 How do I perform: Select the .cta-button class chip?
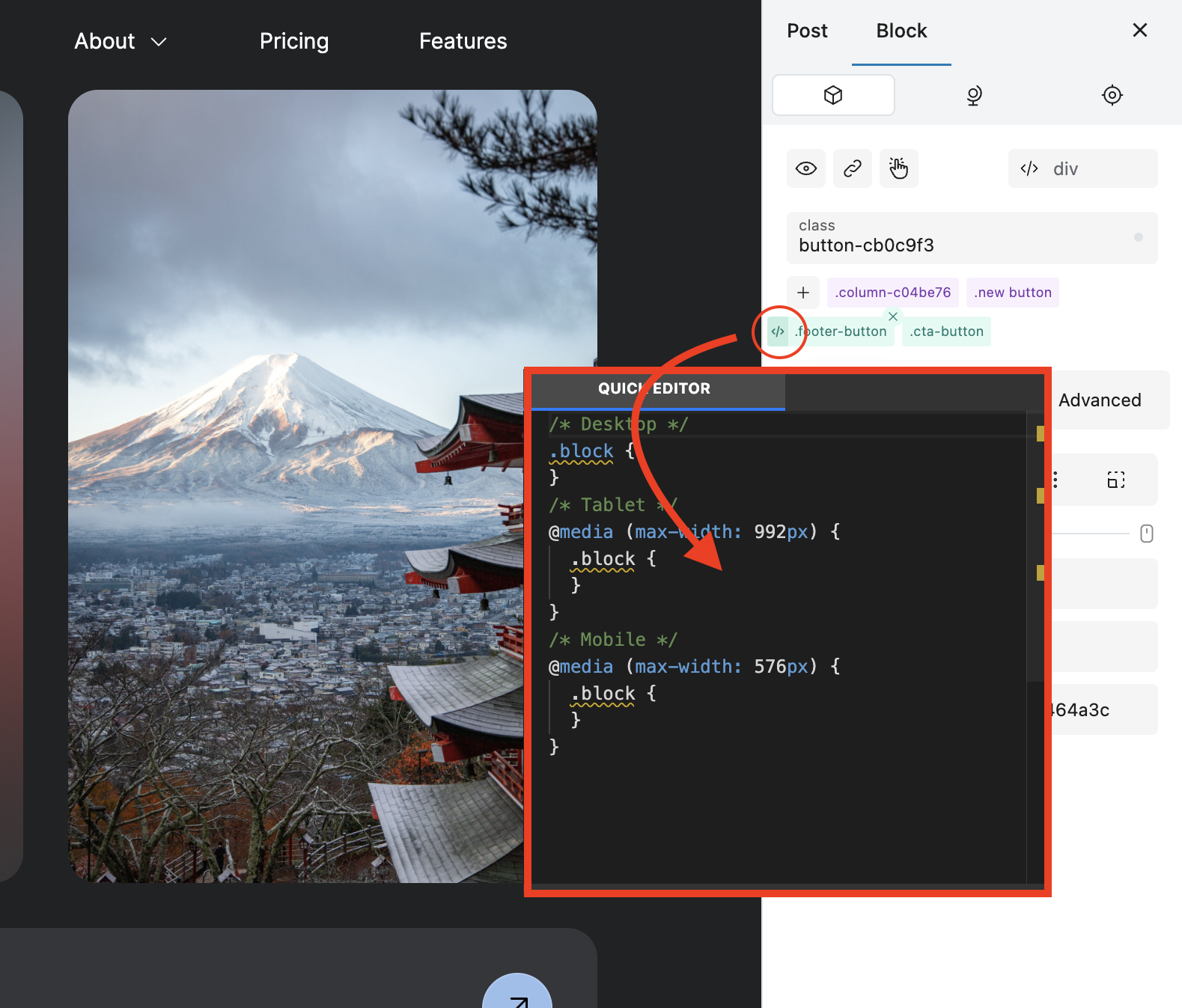tap(946, 332)
